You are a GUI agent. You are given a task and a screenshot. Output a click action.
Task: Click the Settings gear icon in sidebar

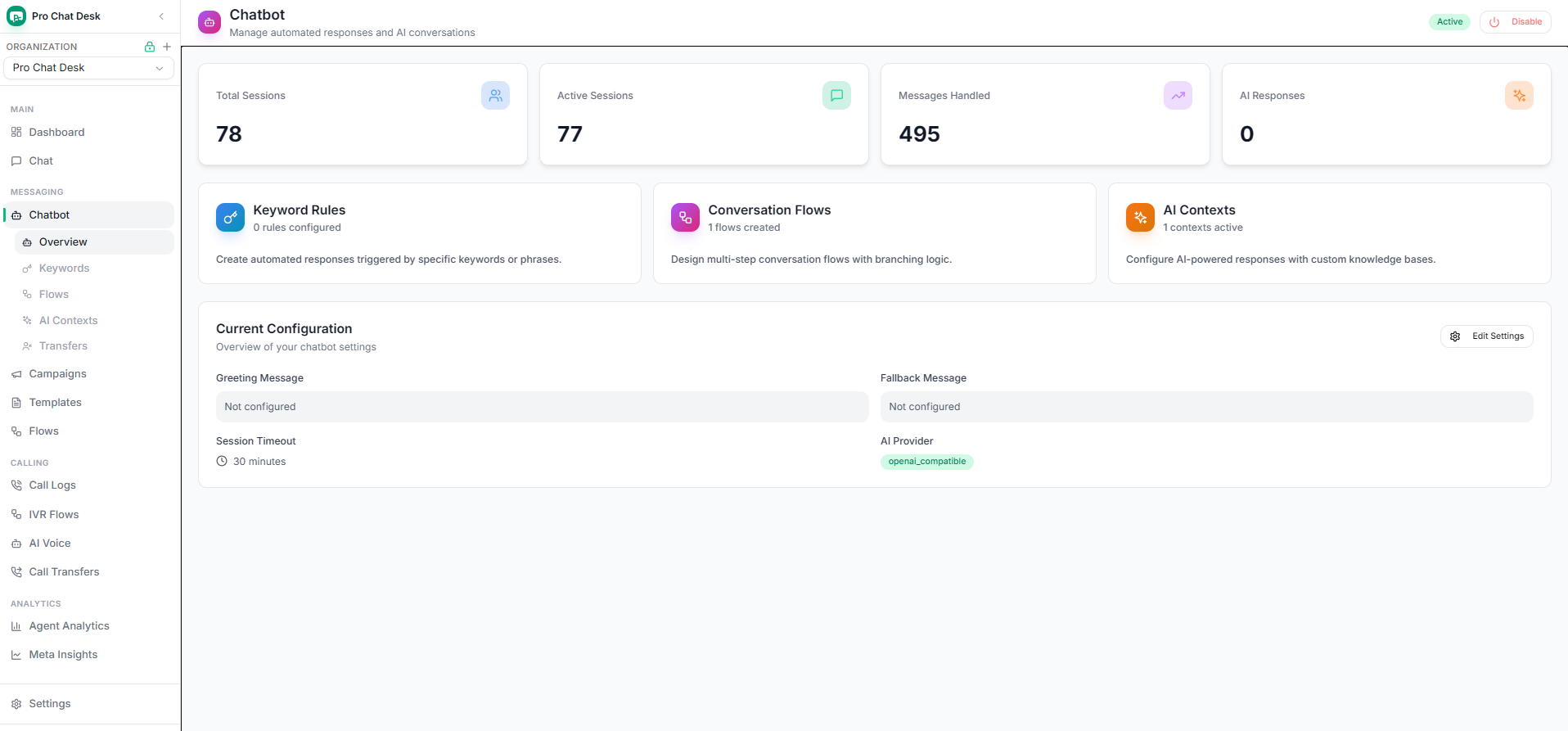[16, 704]
